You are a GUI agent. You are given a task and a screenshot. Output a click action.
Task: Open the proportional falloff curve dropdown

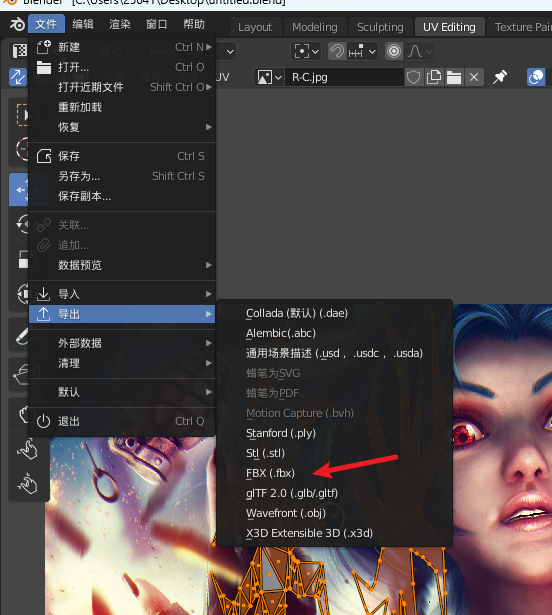(420, 51)
